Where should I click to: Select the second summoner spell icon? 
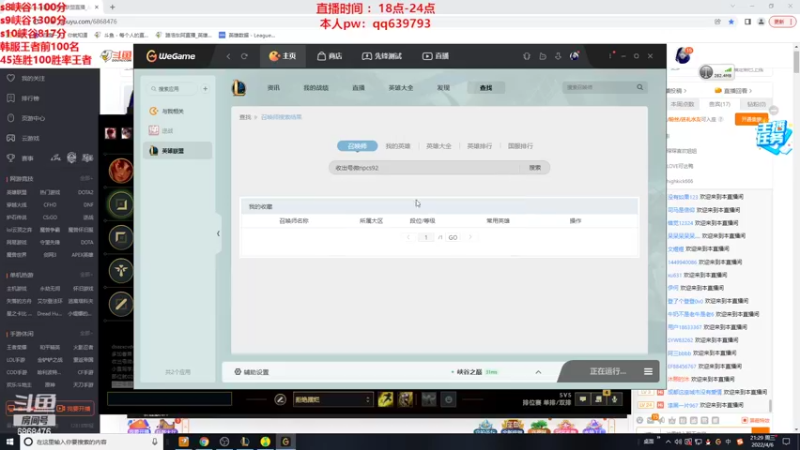click(405, 399)
